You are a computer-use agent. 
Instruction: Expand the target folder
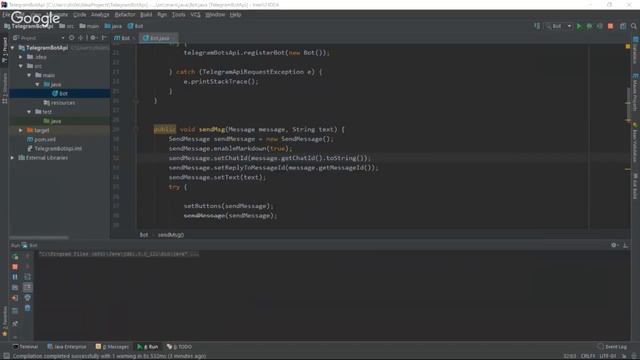(x=21, y=130)
